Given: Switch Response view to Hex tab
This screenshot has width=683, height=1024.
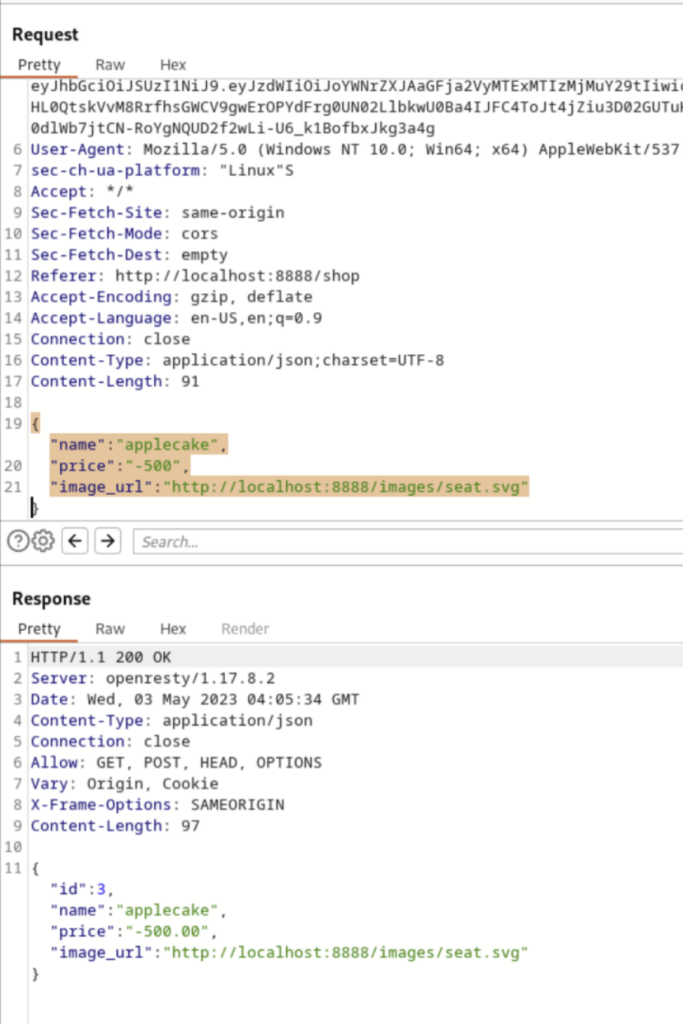Looking at the screenshot, I should 173,629.
